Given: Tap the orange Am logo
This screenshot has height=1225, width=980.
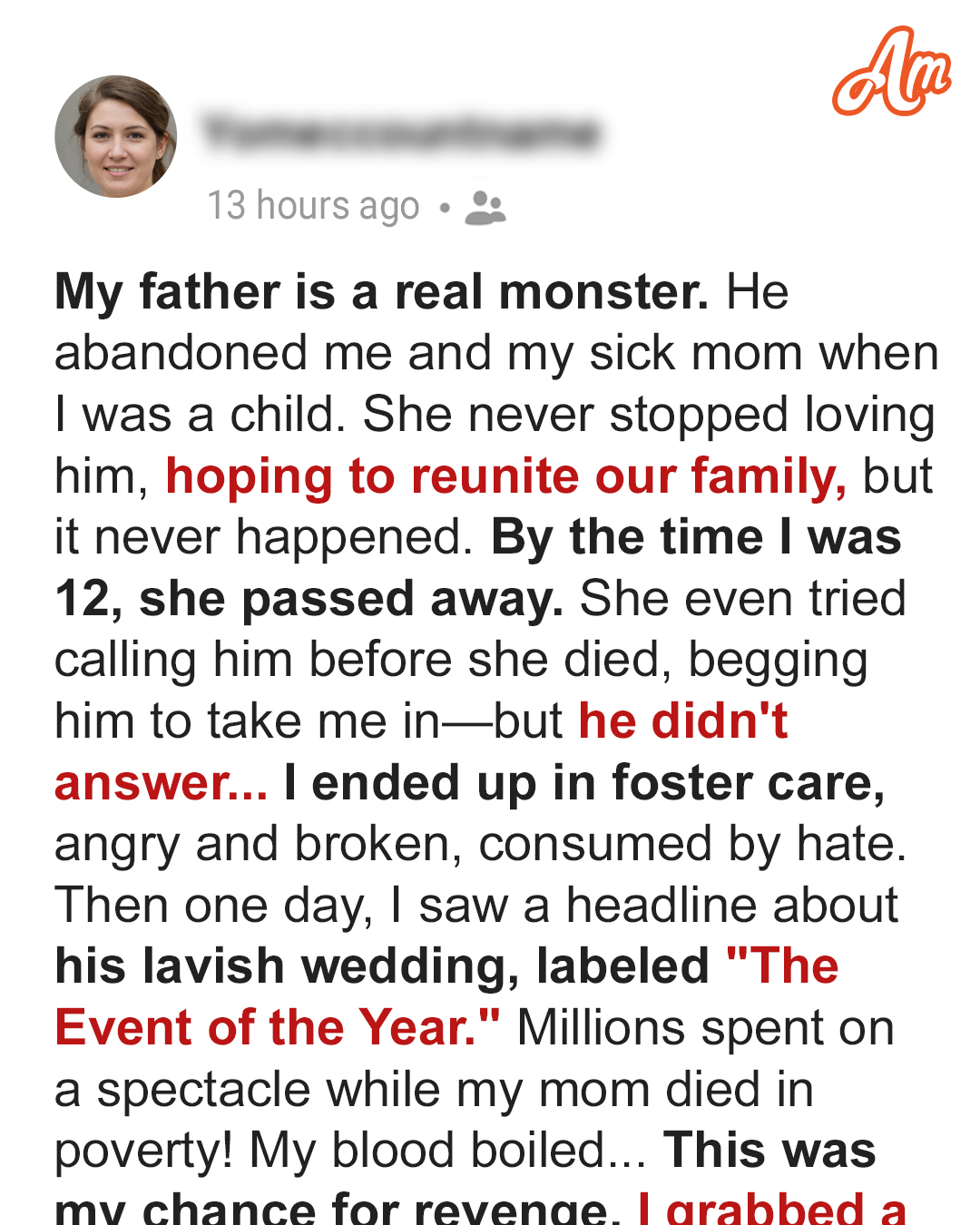Looking at the screenshot, I should [x=891, y=72].
